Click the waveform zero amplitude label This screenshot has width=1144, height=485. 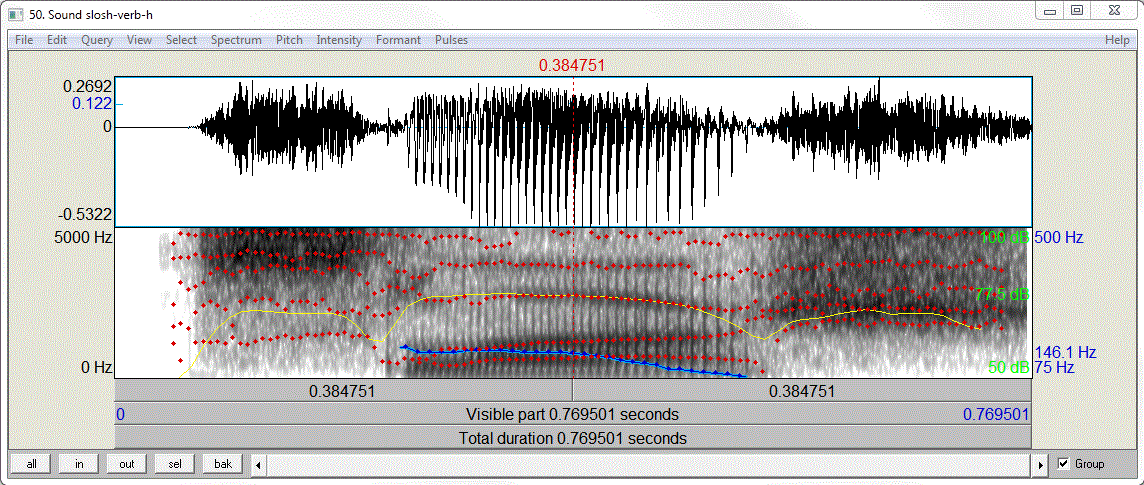coord(107,127)
